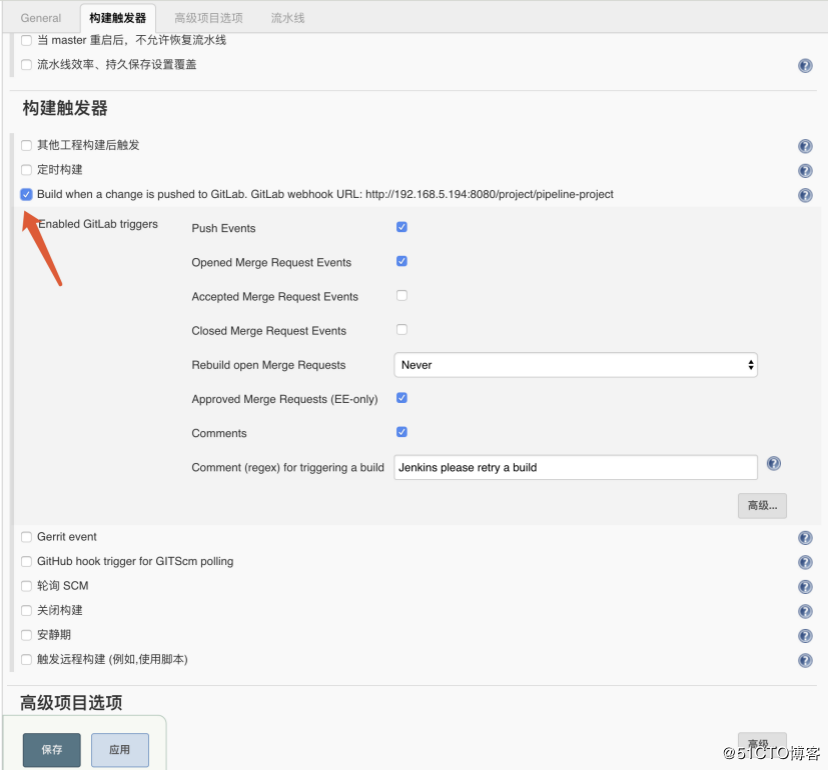Viewport: 830px width, 770px height.
Task: Open help for the GitLab webhook trigger
Action: pos(805,195)
